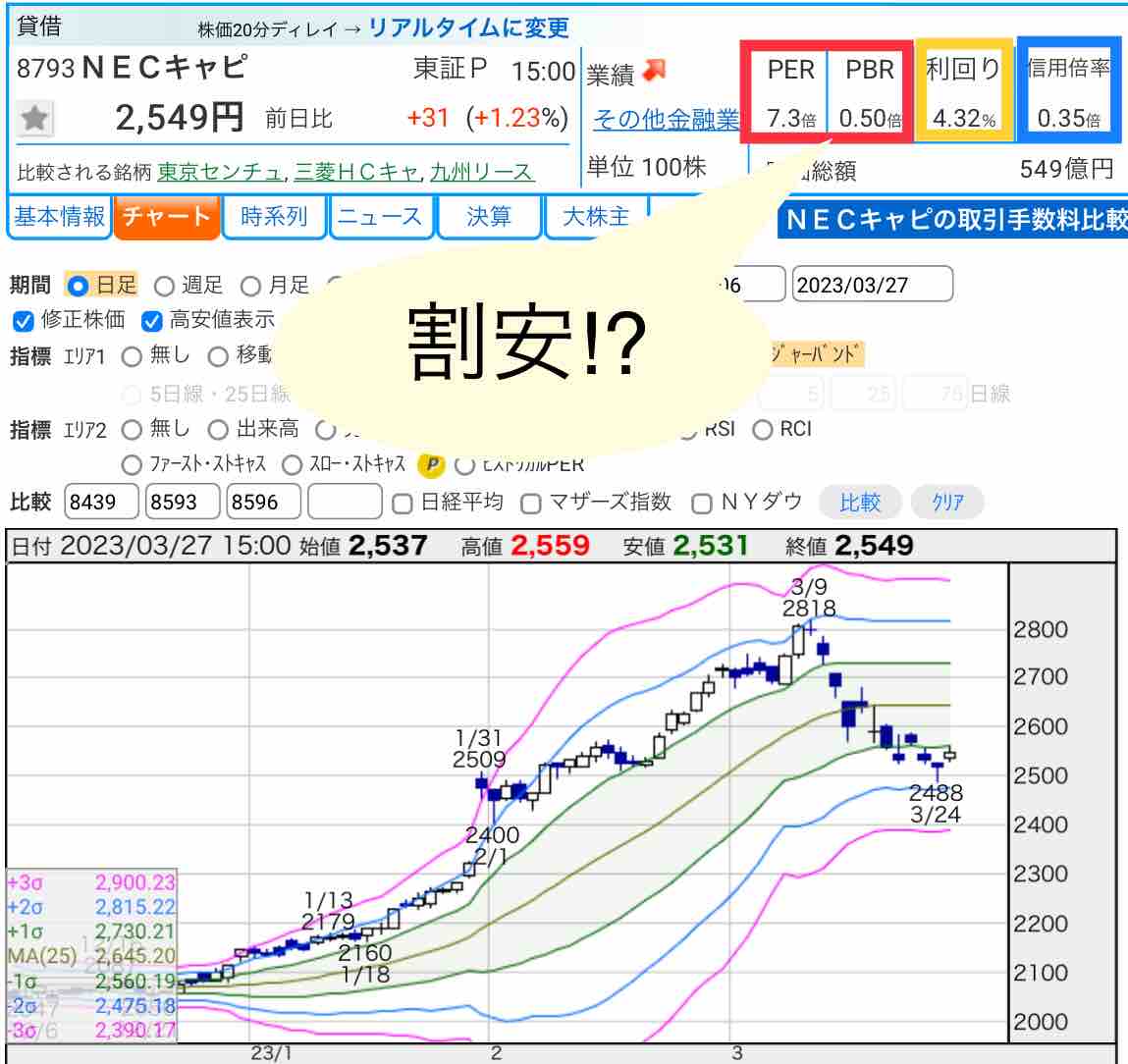
Task: Click comparison code field 8593
Action: click(x=182, y=502)
